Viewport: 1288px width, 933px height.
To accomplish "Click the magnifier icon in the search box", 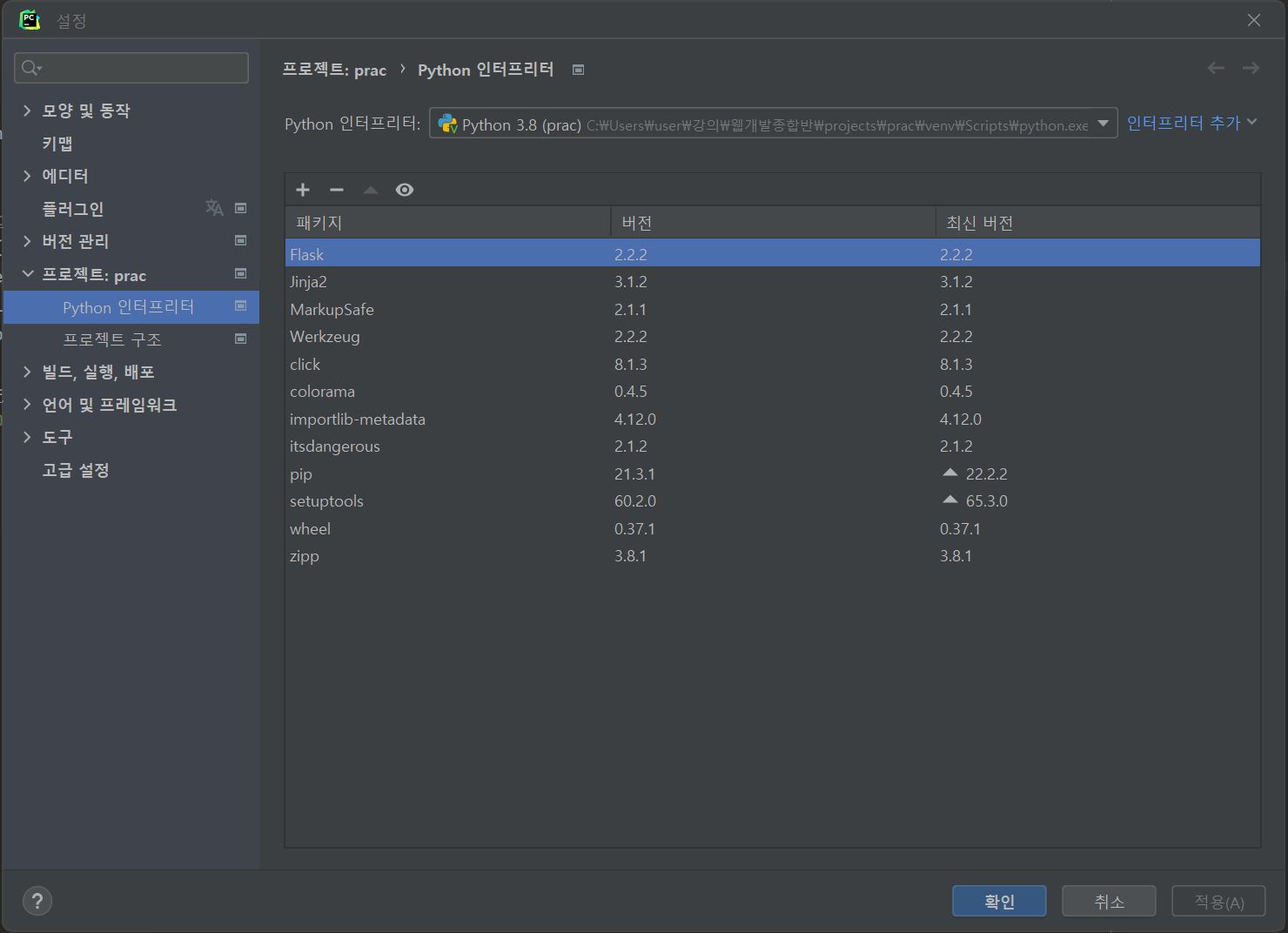I will (31, 68).
